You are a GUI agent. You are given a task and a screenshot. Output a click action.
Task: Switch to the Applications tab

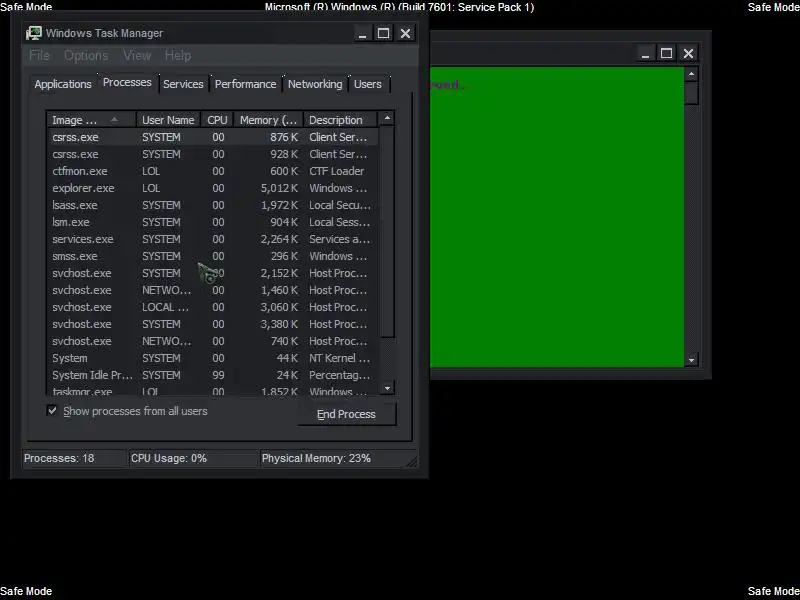tap(63, 84)
